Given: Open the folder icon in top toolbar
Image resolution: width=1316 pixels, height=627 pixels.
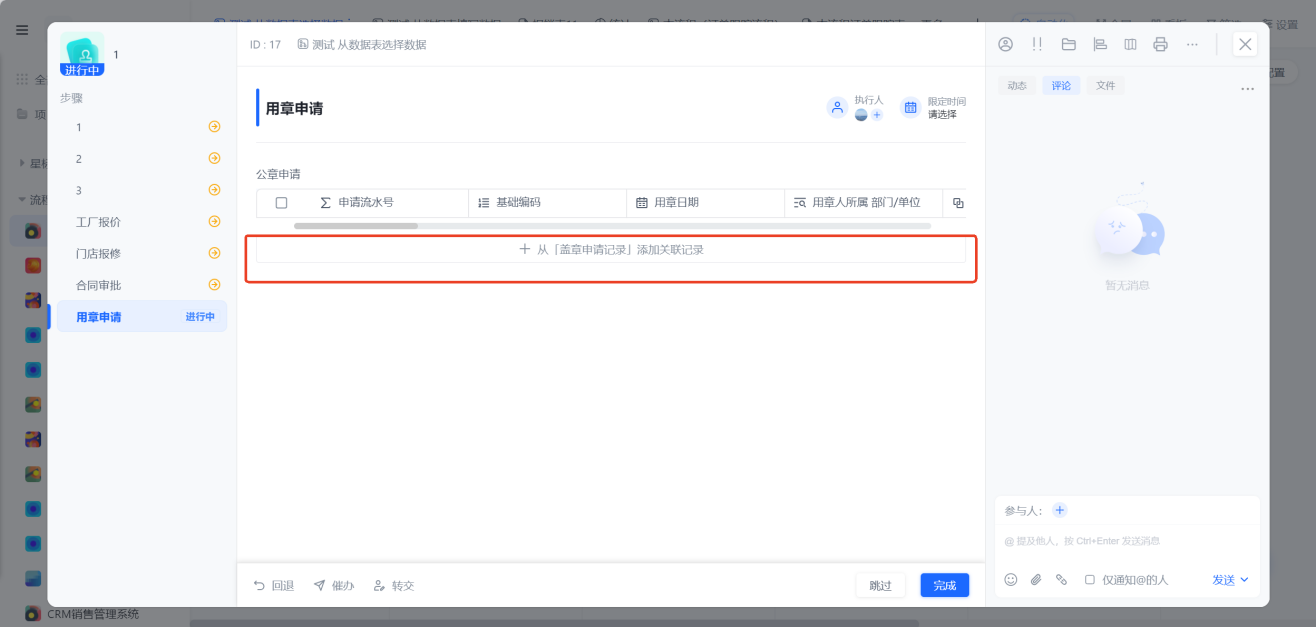Looking at the screenshot, I should click(x=1068, y=44).
